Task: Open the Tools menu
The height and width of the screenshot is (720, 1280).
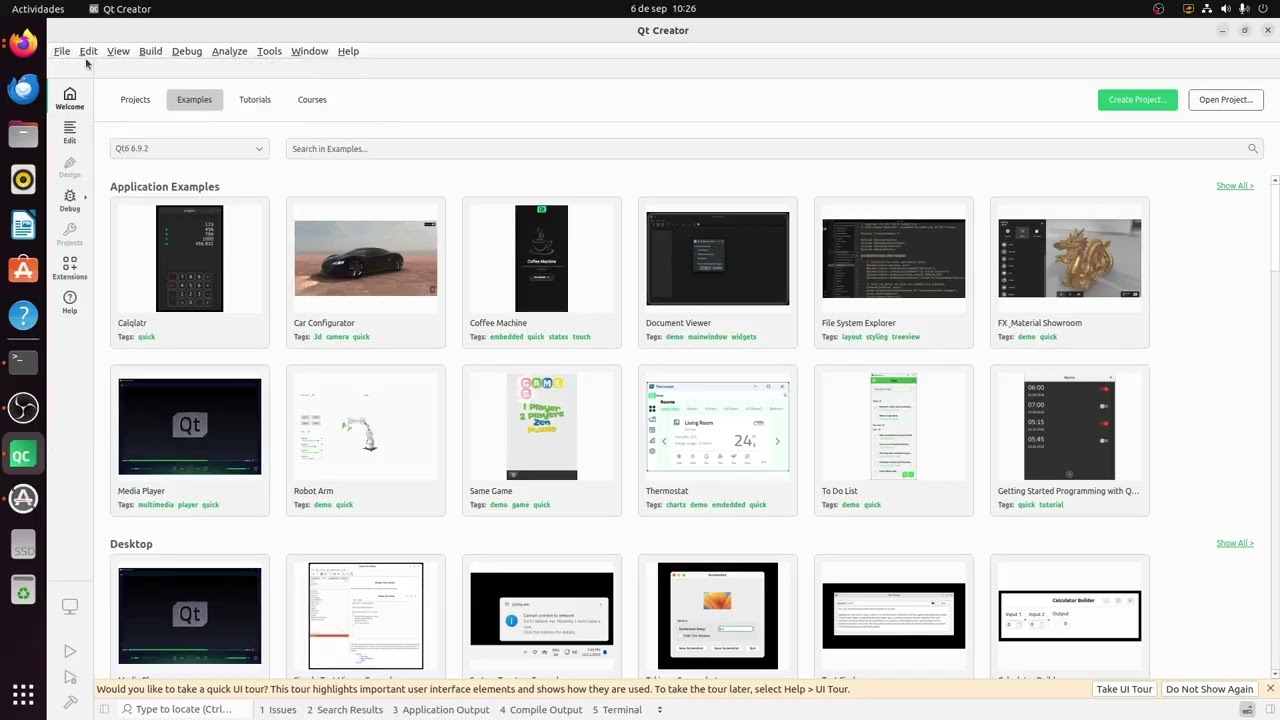Action: [269, 51]
